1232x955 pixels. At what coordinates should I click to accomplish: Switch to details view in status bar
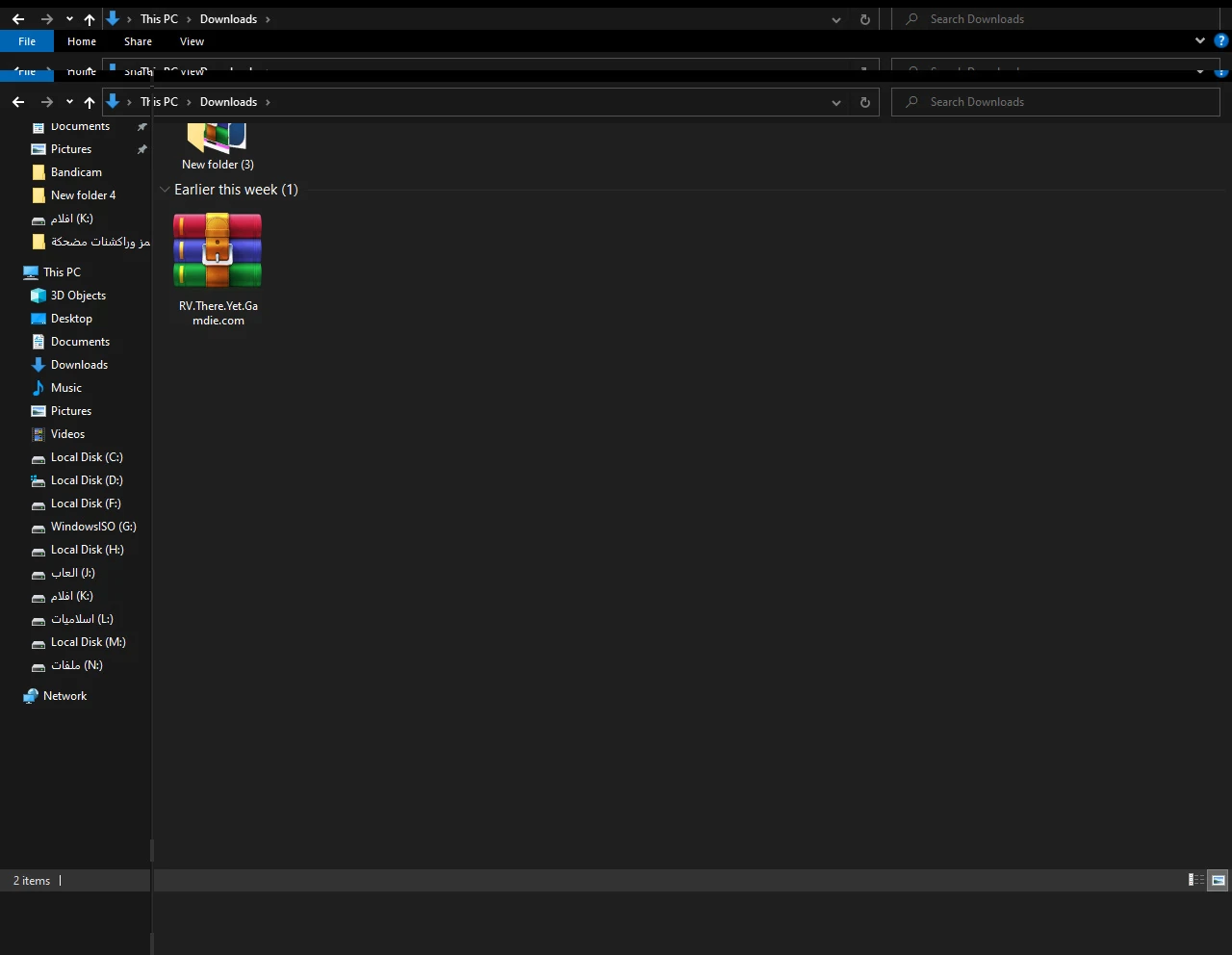1196,880
